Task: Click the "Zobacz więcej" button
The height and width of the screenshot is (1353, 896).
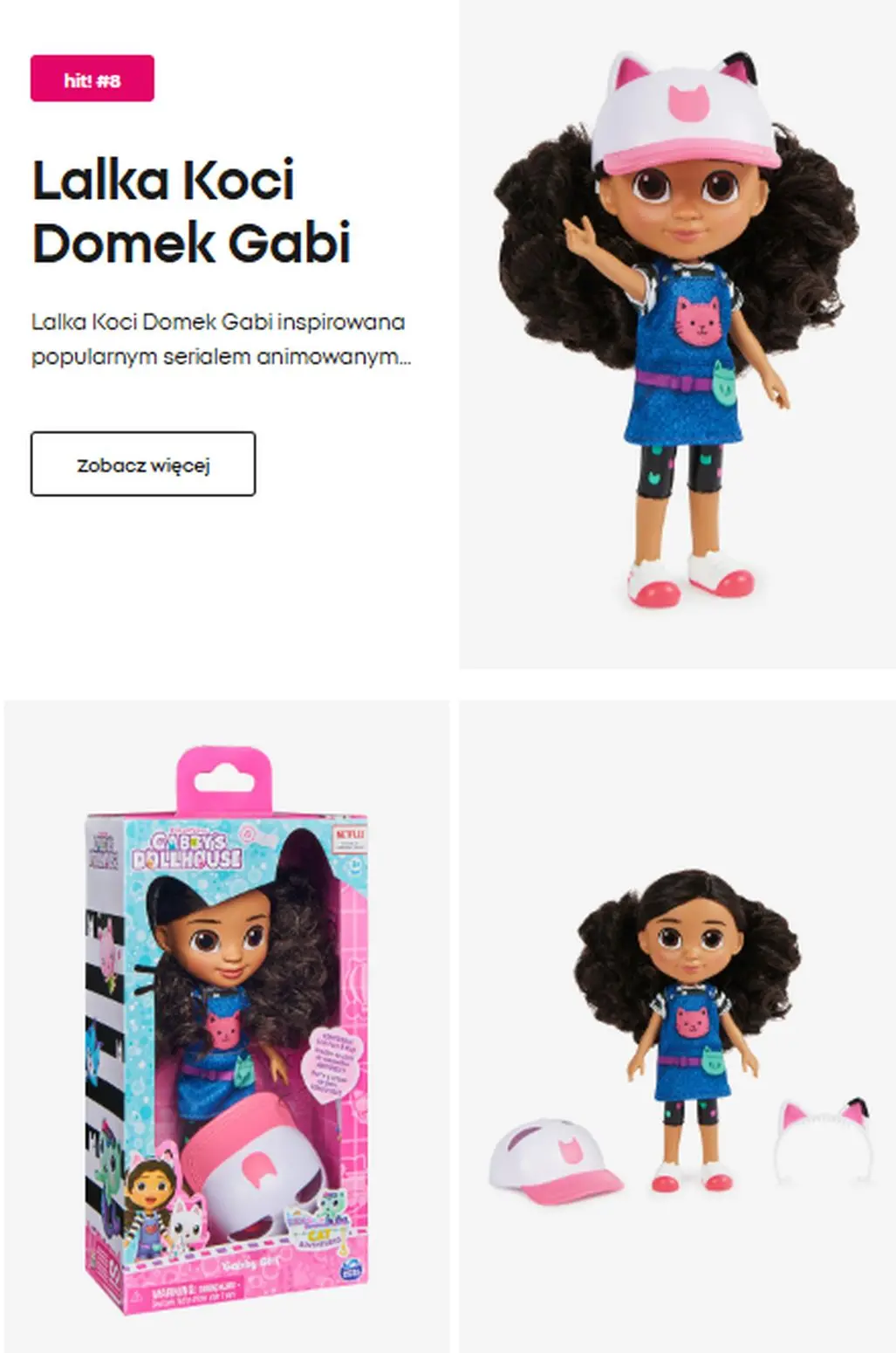Action: coord(143,464)
